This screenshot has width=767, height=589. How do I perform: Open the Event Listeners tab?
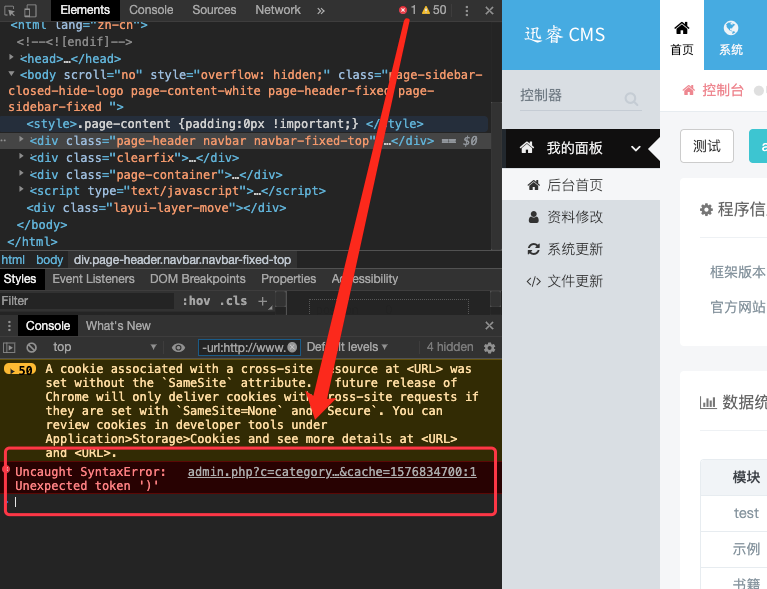[x=93, y=279]
